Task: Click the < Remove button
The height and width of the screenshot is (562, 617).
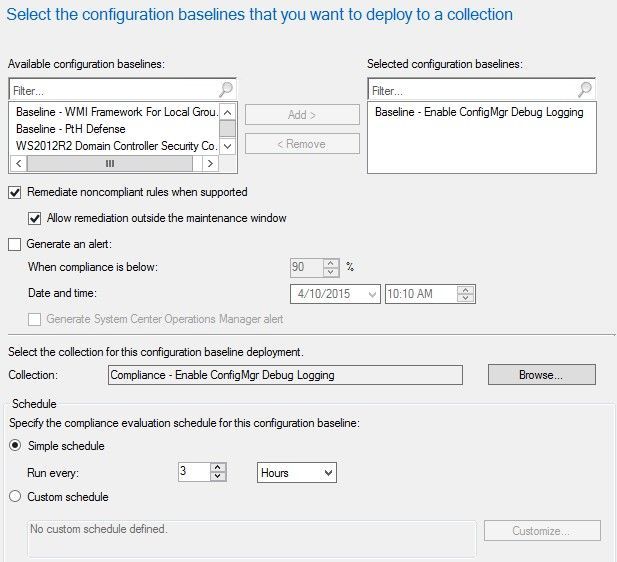Action: point(302,144)
